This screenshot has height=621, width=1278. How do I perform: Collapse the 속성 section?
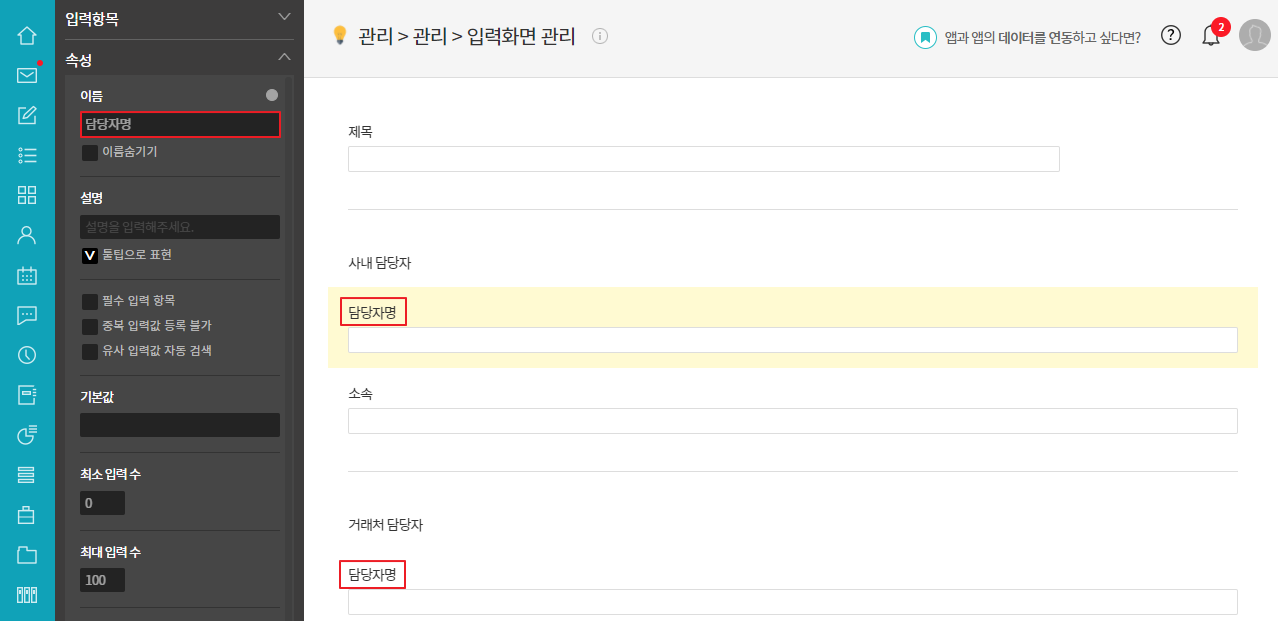click(x=284, y=58)
